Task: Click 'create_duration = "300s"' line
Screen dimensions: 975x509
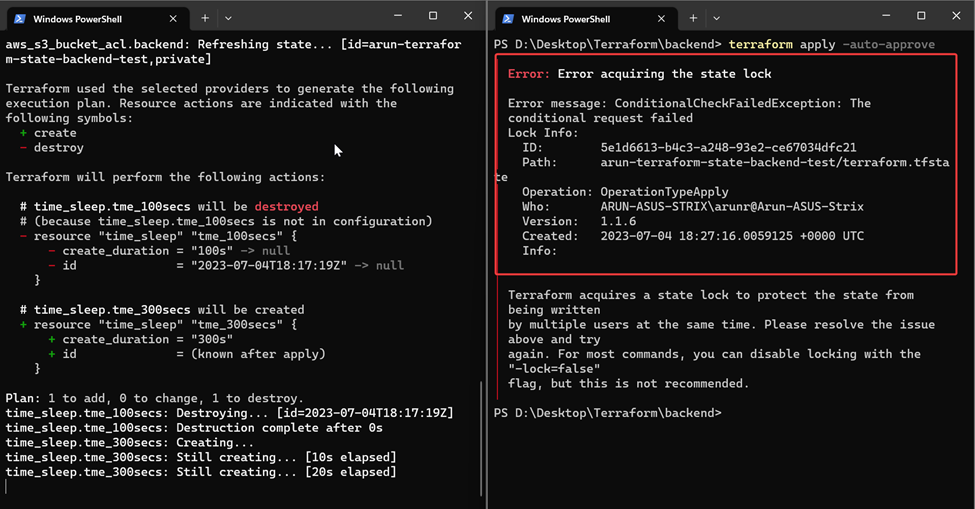Action: pos(141,339)
